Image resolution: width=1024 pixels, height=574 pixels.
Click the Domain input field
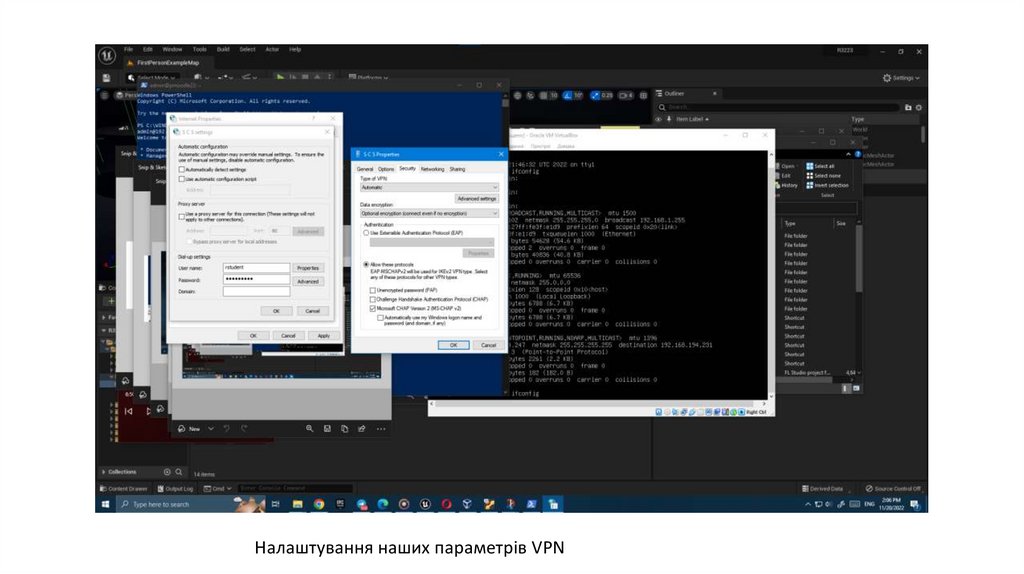256,291
